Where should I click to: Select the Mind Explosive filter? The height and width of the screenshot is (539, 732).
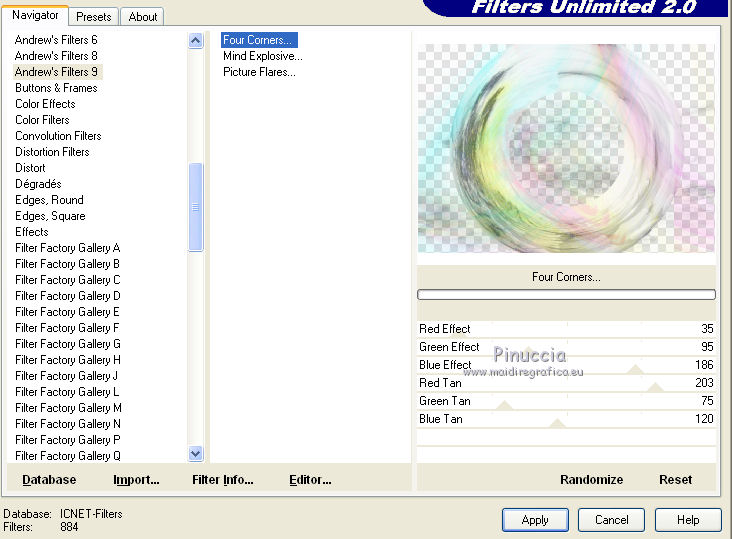pos(263,56)
